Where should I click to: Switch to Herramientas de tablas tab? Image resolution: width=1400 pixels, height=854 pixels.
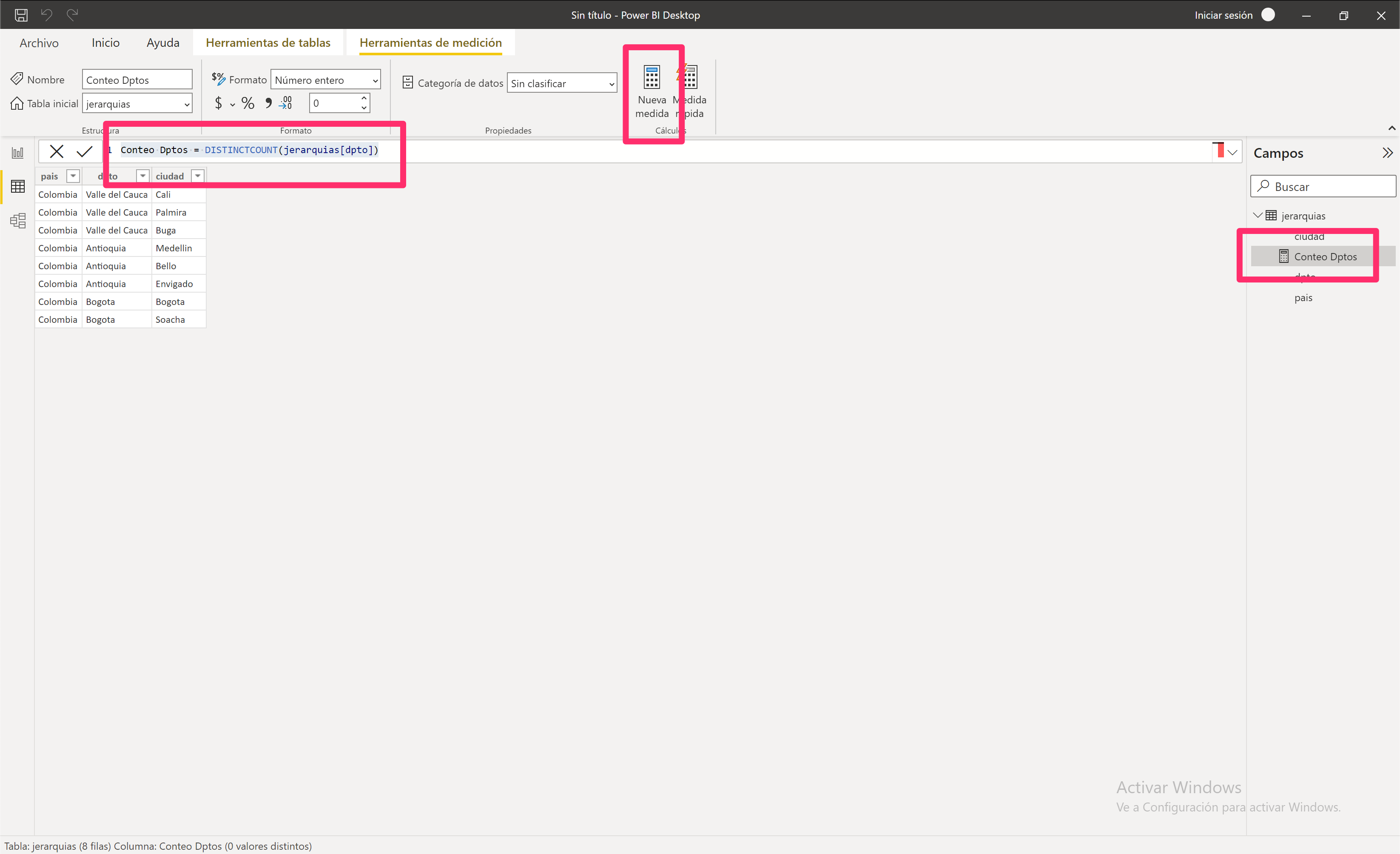tap(268, 43)
